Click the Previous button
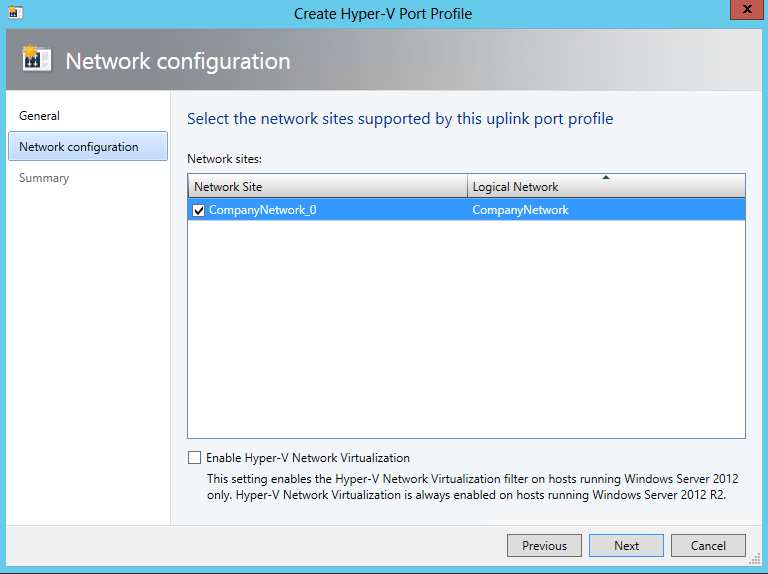Viewport: 768px width, 574px height. pos(544,545)
